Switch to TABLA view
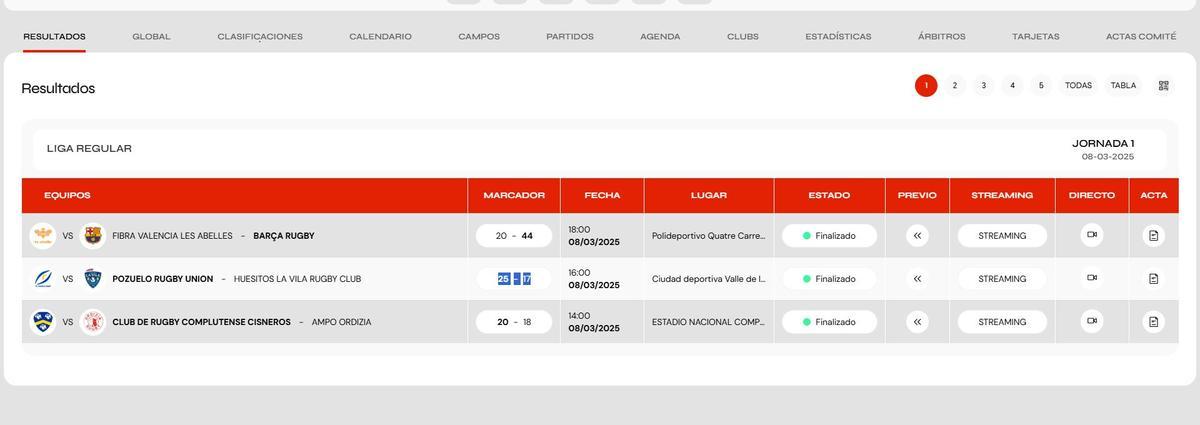This screenshot has width=1200, height=425. (x=1124, y=86)
